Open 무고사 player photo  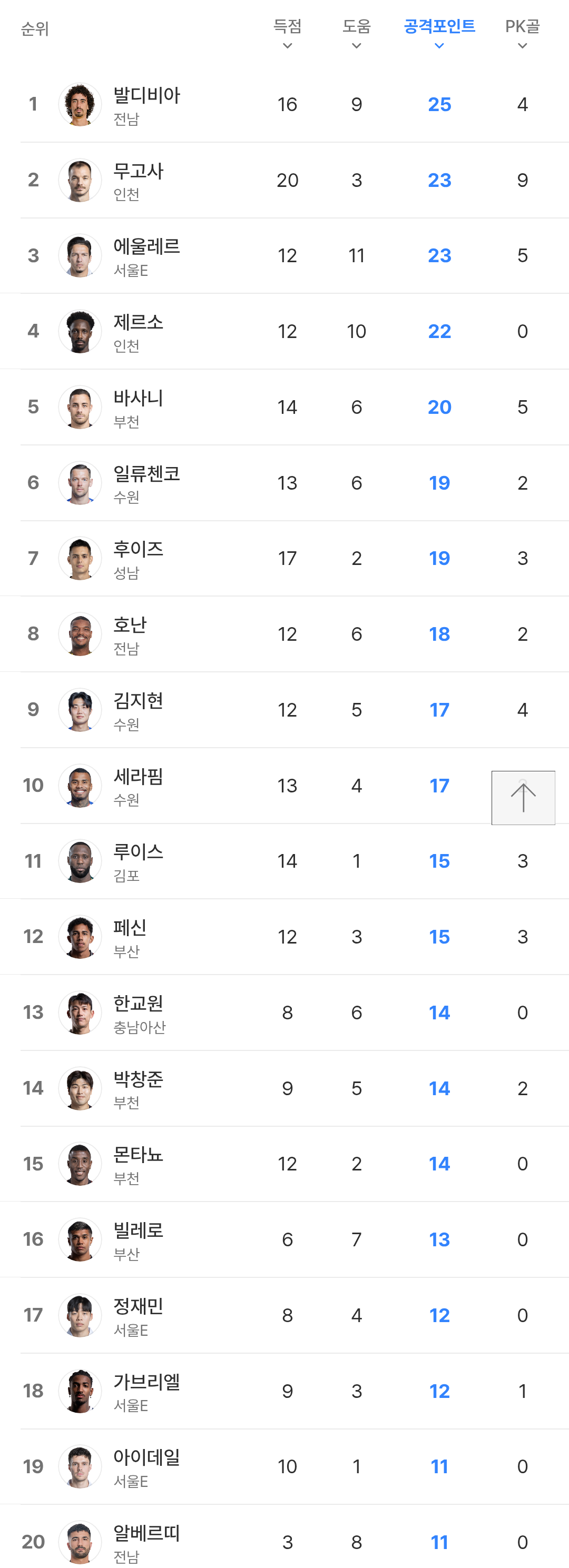point(80,180)
